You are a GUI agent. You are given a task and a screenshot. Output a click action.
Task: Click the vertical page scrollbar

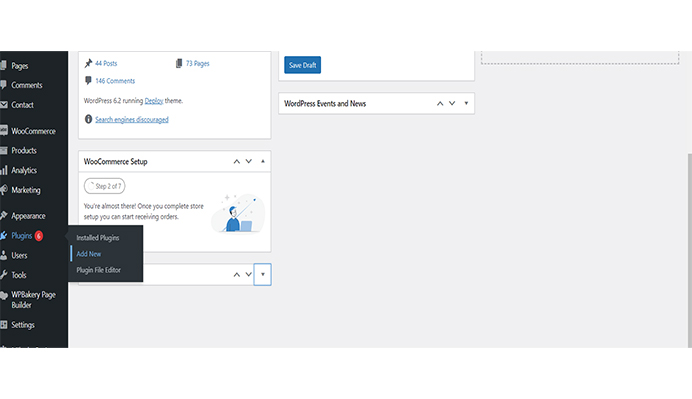(689, 250)
